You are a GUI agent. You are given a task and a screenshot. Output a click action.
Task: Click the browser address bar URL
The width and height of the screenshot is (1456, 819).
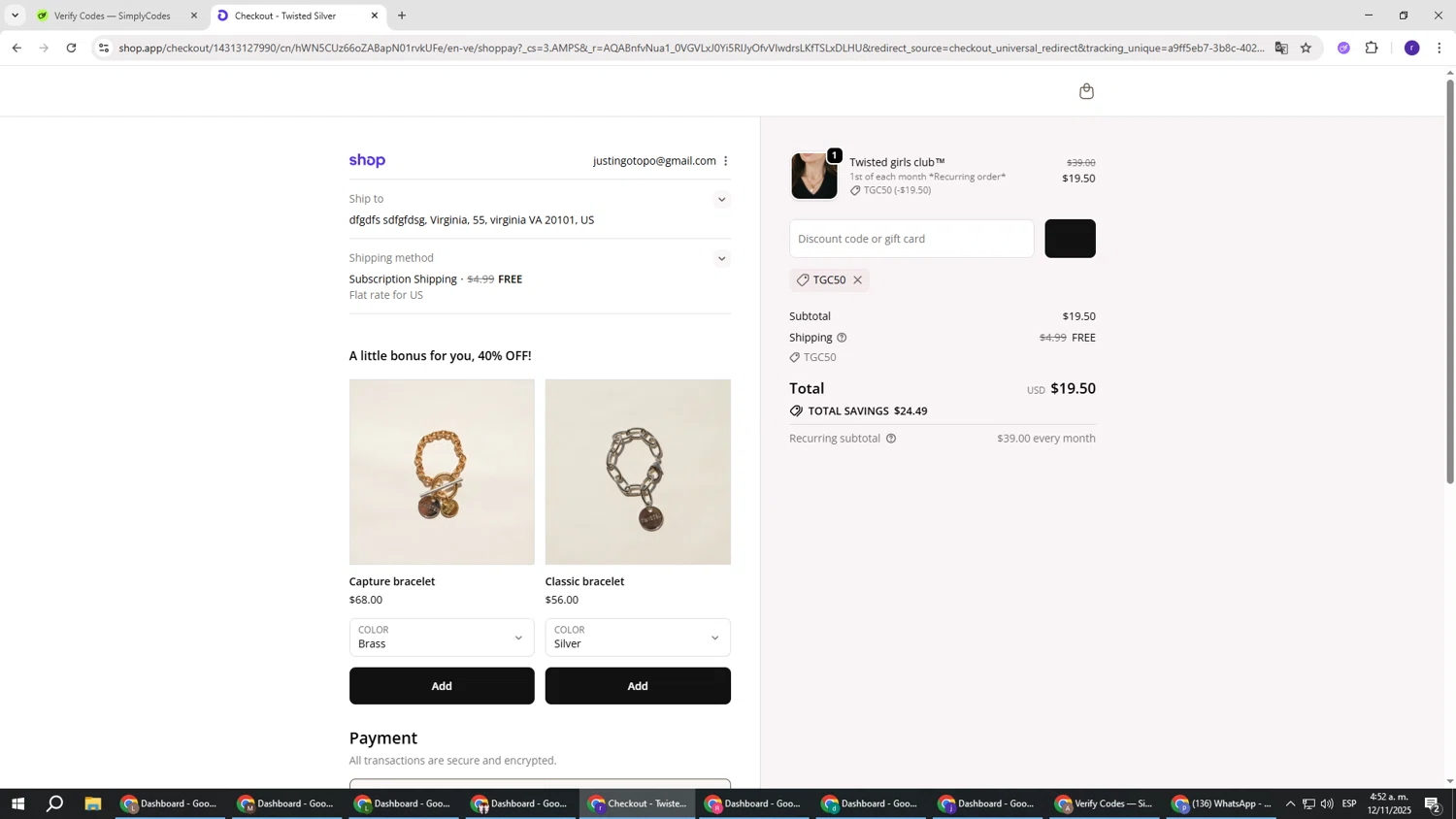691,48
